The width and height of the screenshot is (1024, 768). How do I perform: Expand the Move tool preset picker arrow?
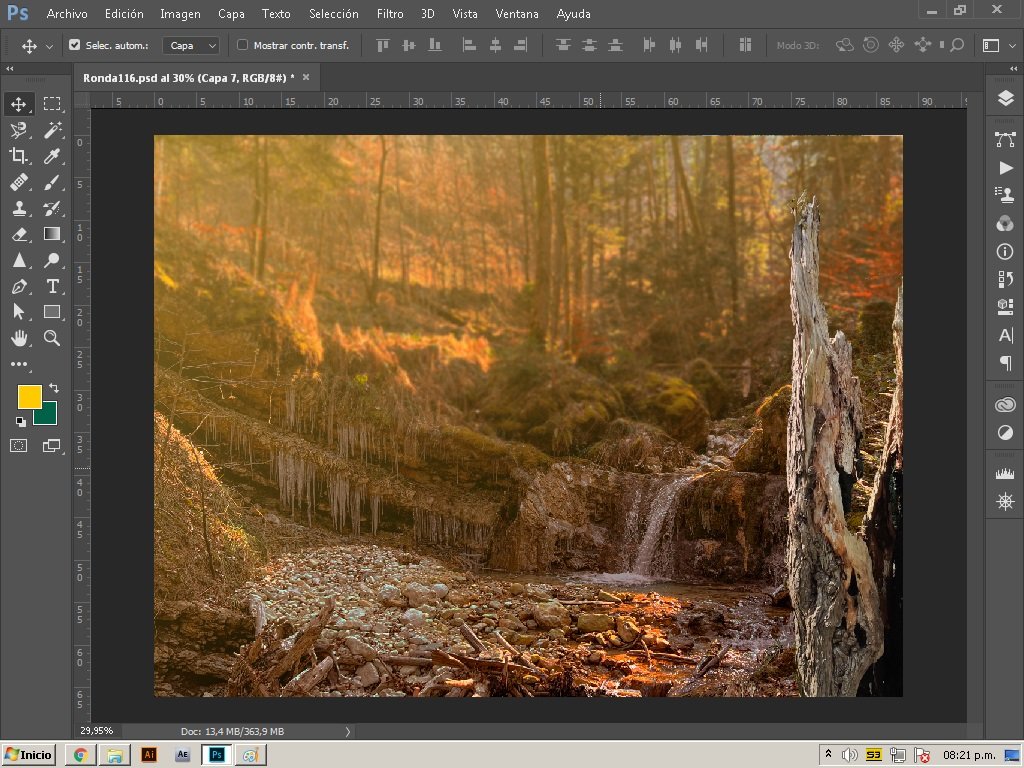49,46
